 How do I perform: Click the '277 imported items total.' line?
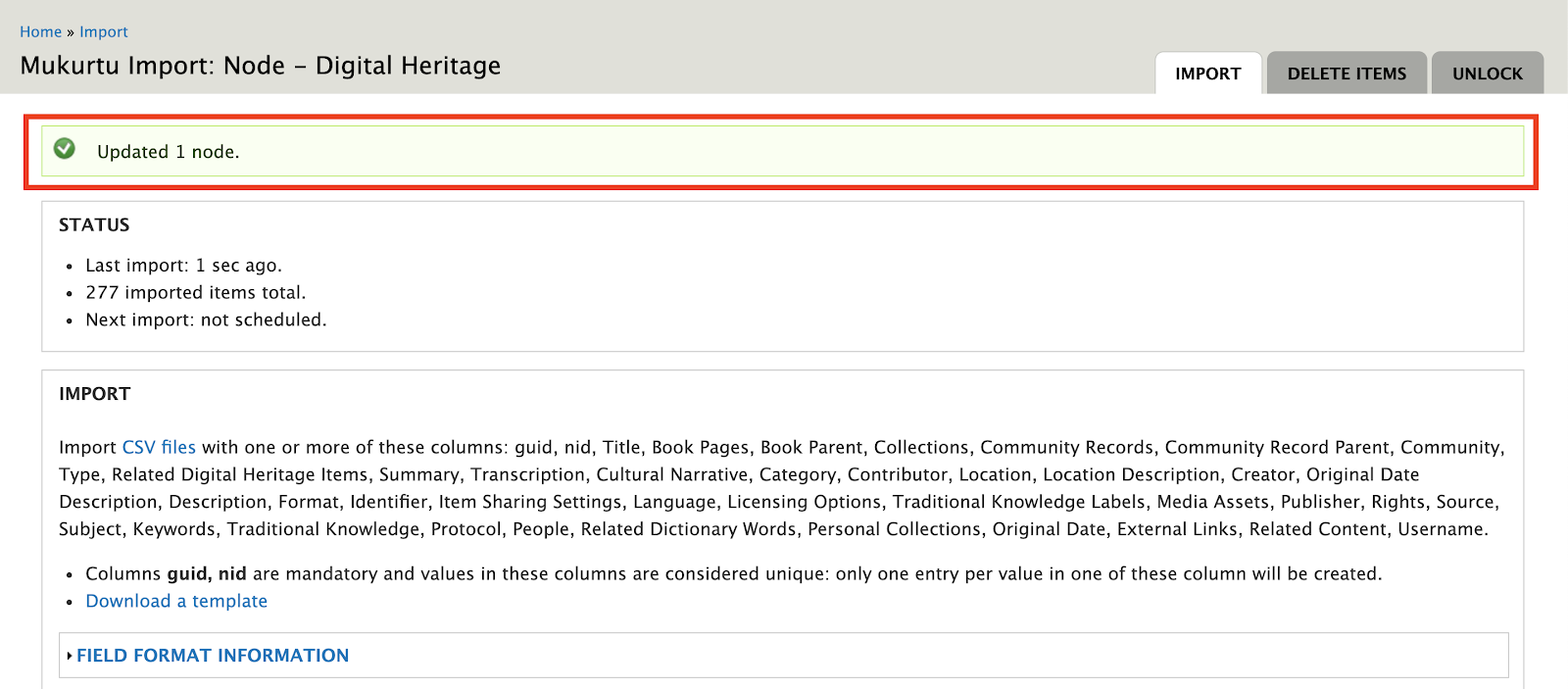point(196,292)
